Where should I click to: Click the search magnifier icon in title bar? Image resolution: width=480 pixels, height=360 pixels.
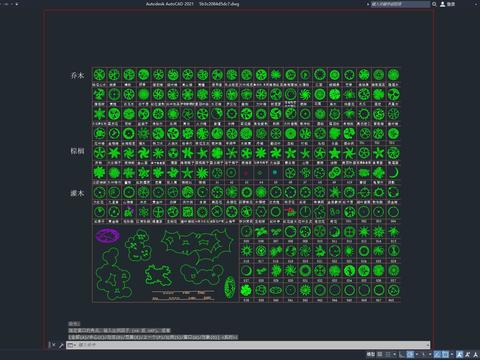(434, 4)
